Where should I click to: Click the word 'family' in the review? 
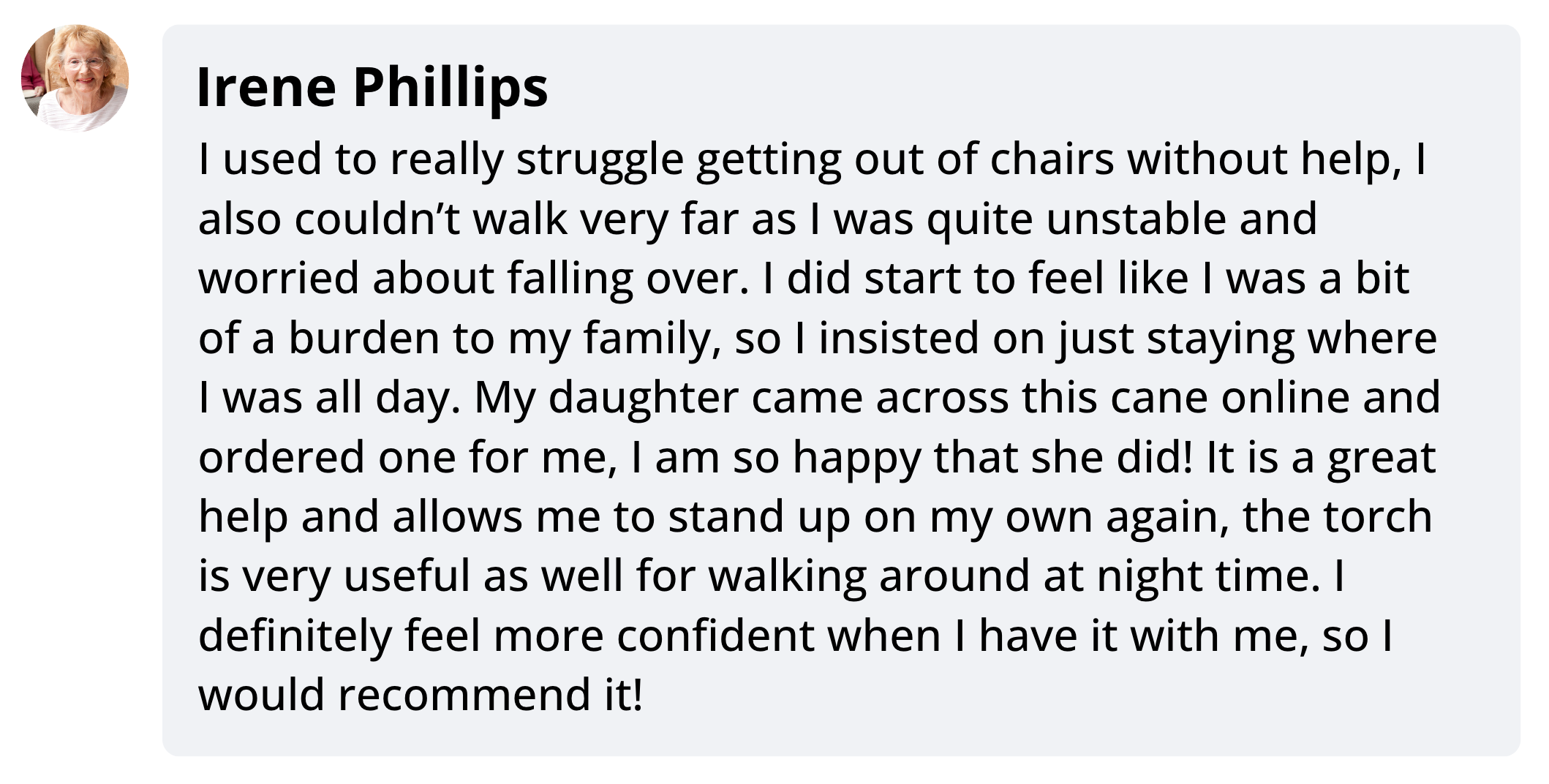pos(647,339)
